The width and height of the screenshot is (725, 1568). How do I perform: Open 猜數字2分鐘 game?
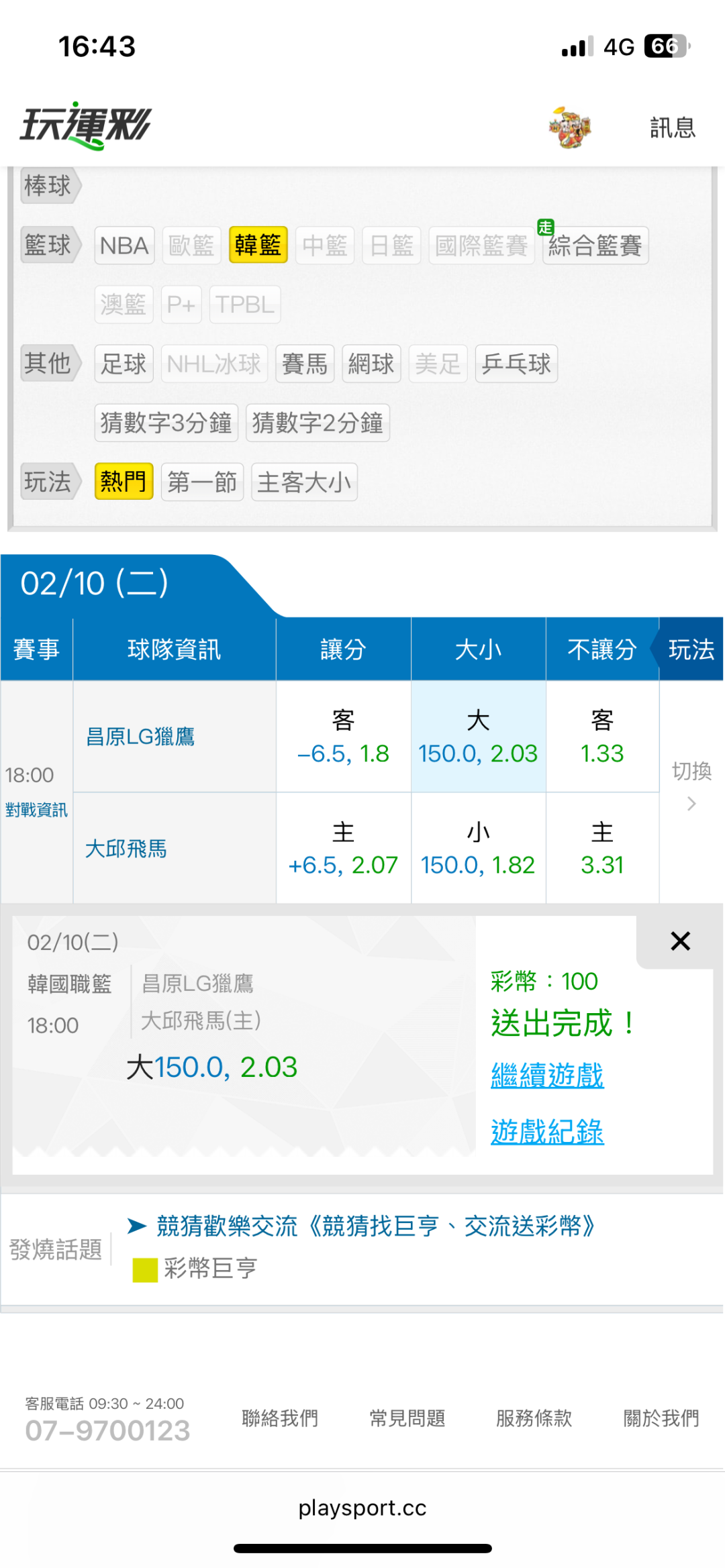318,423
